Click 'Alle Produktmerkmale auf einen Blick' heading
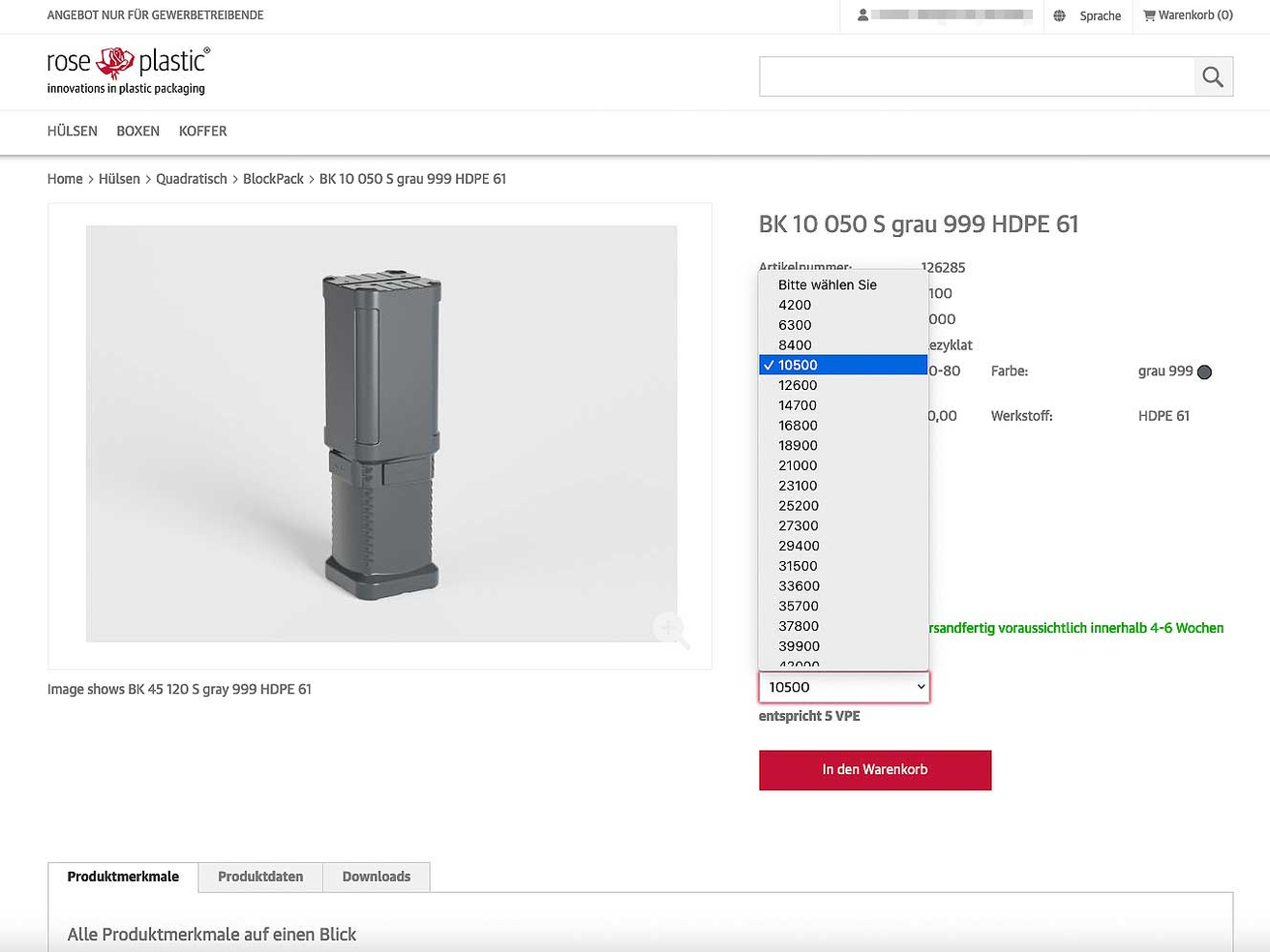Screen dimensions: 1270x952 (212, 935)
